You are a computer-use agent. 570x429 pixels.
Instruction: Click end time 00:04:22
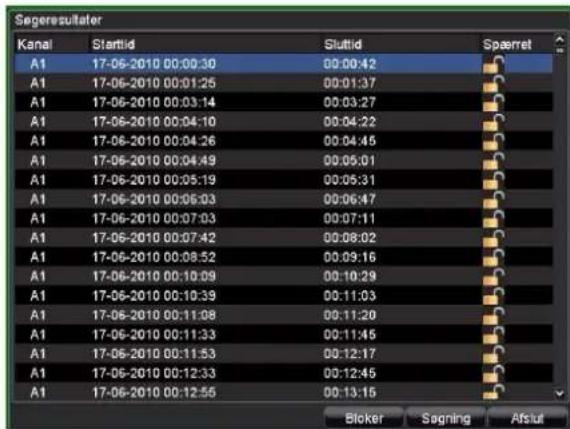click(349, 122)
